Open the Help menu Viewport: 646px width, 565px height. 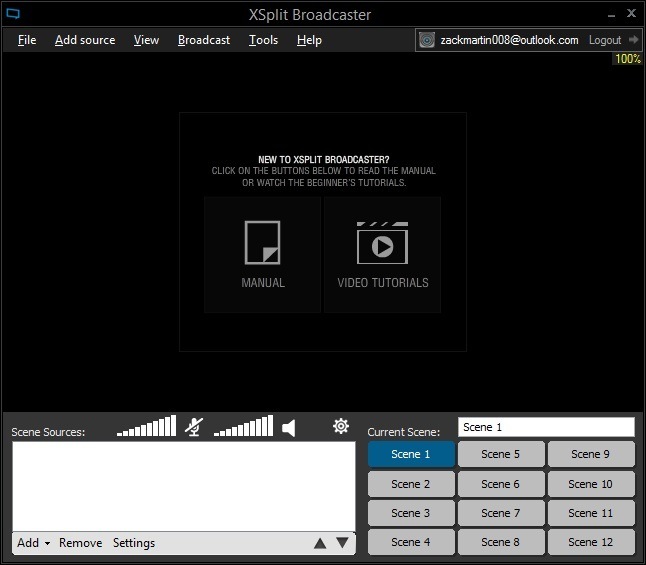[309, 40]
